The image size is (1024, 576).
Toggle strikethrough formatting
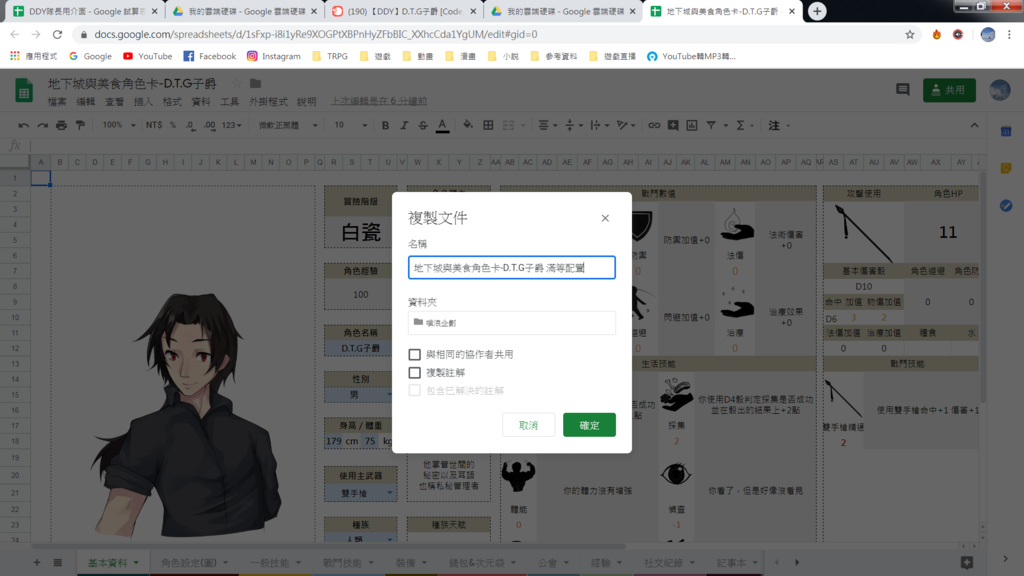423,125
